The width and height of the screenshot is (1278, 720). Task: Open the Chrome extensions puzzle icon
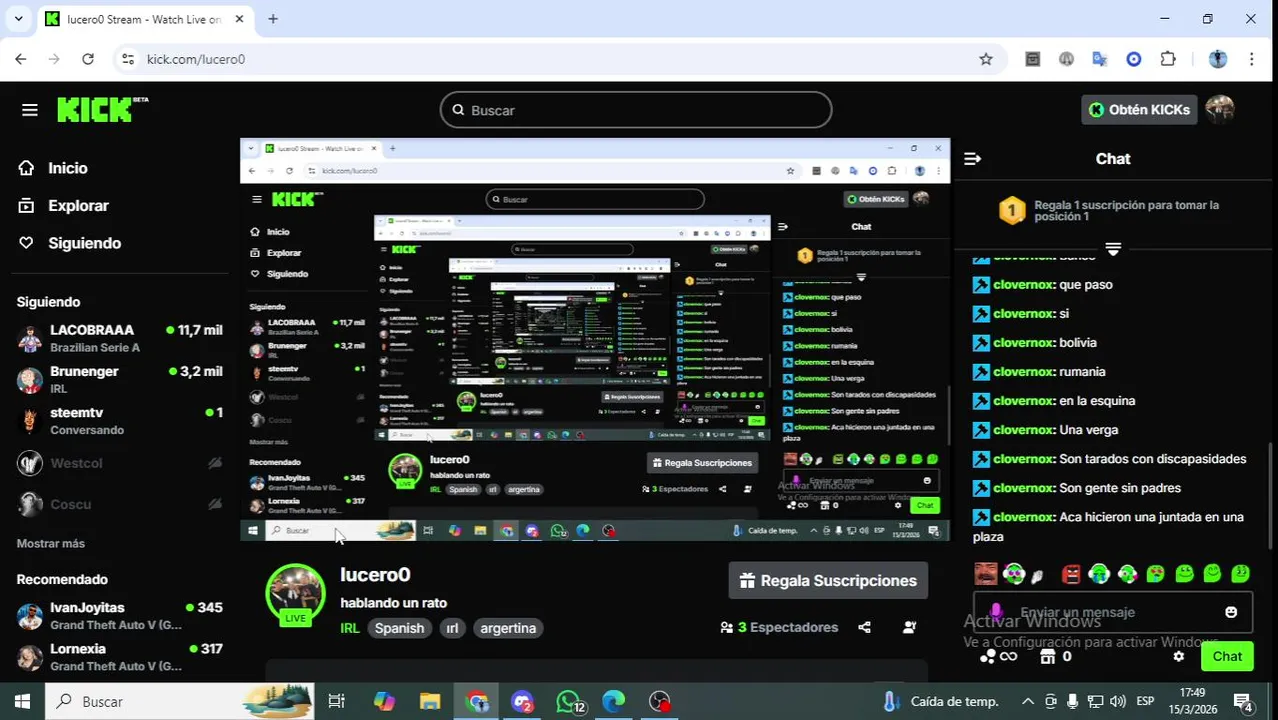(1168, 59)
